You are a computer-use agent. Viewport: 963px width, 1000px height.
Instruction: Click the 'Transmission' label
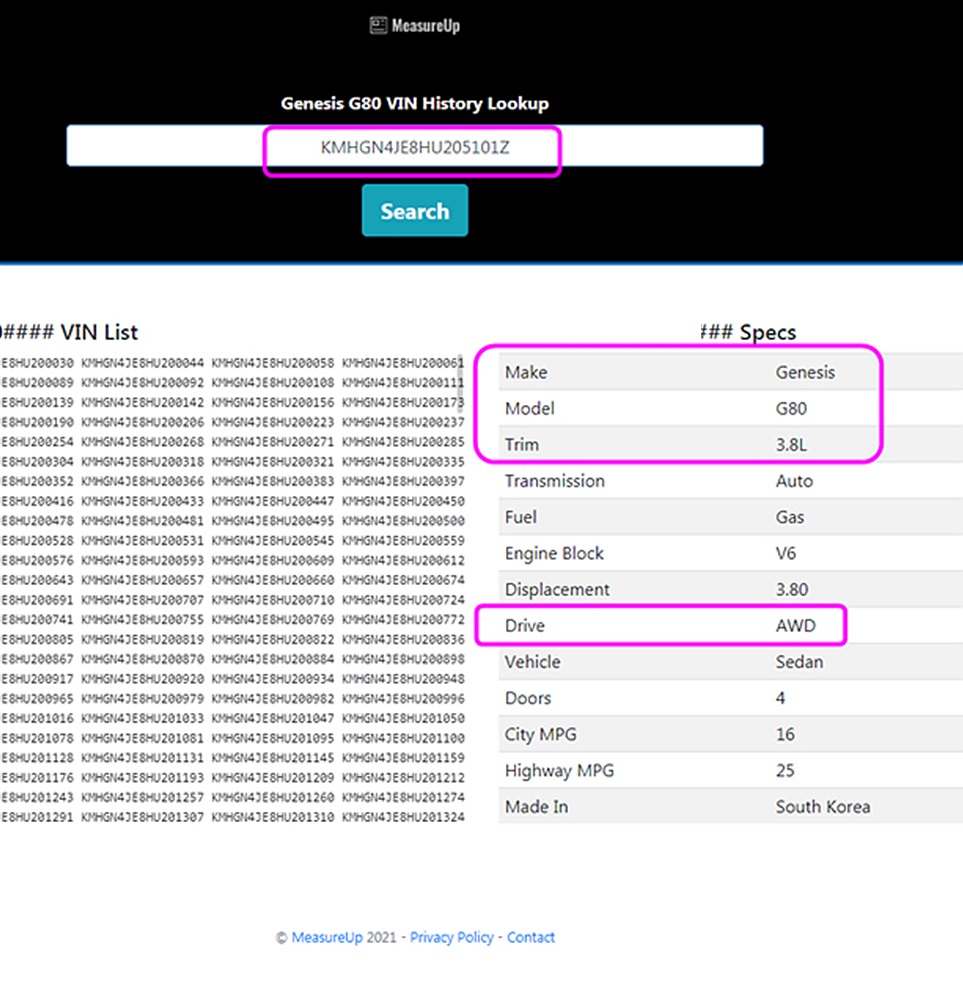coord(554,481)
